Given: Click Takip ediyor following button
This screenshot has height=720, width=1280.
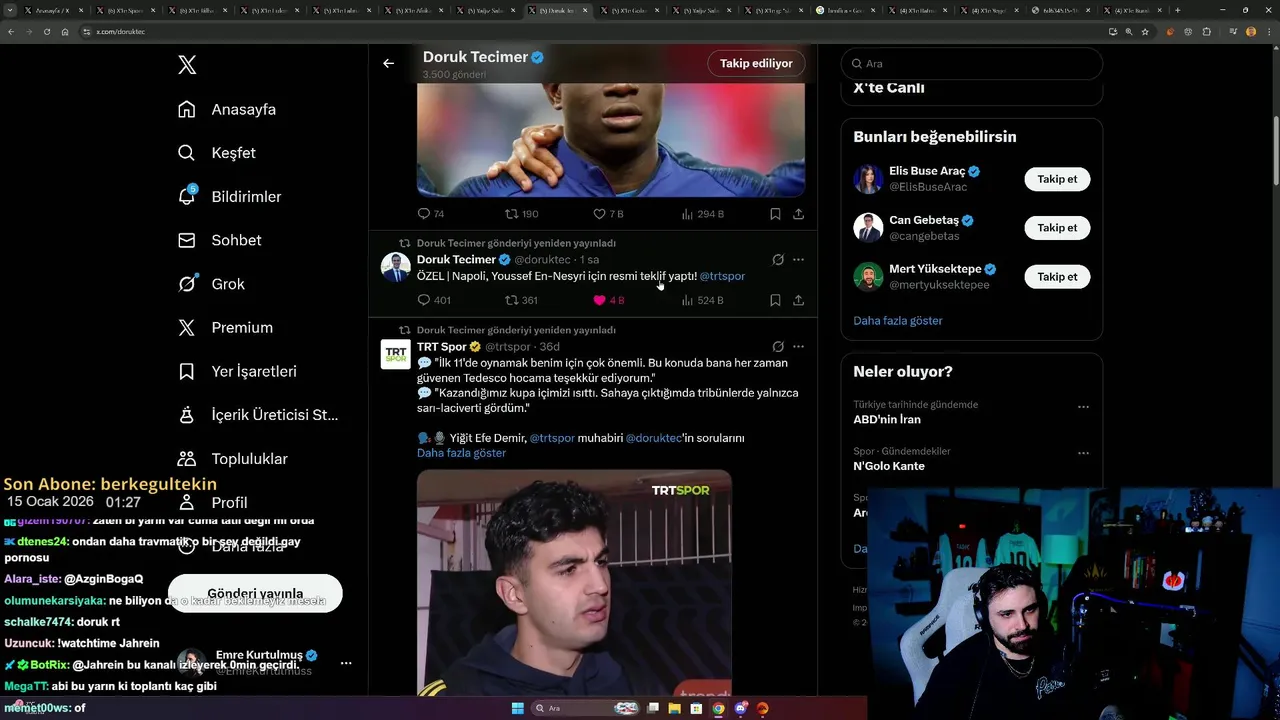Looking at the screenshot, I should [756, 63].
